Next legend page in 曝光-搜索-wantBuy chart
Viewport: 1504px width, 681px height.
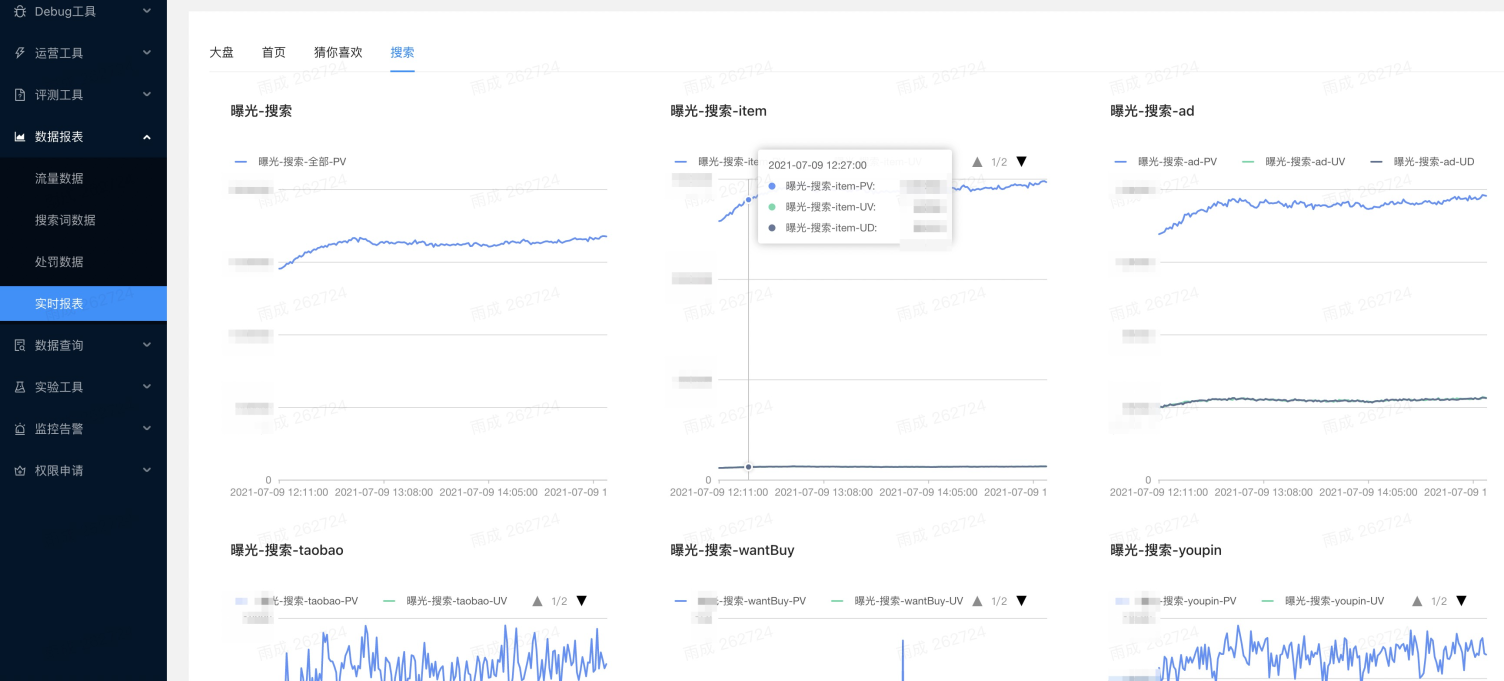(1021, 601)
